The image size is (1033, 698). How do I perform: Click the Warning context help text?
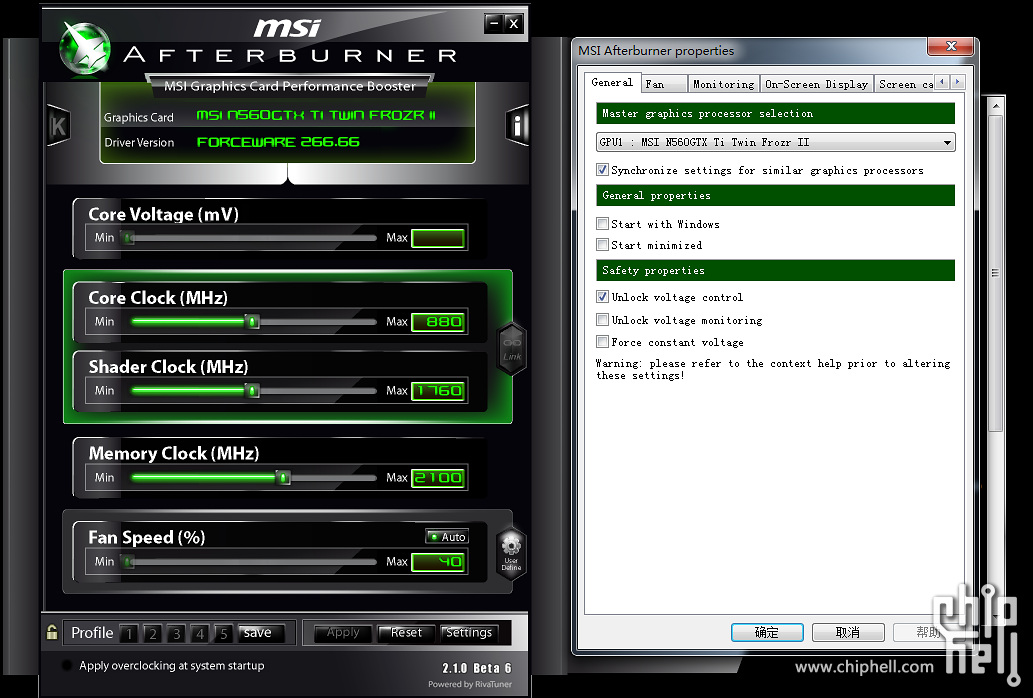[x=773, y=369]
